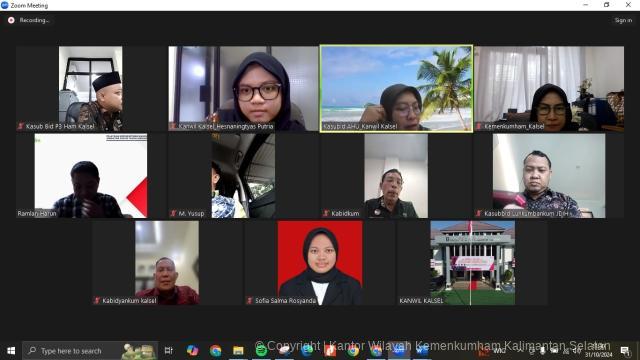The width and height of the screenshot is (640, 360).
Task: Launch Chrome beside the Copilot taskbar icon
Action: (x=215, y=351)
